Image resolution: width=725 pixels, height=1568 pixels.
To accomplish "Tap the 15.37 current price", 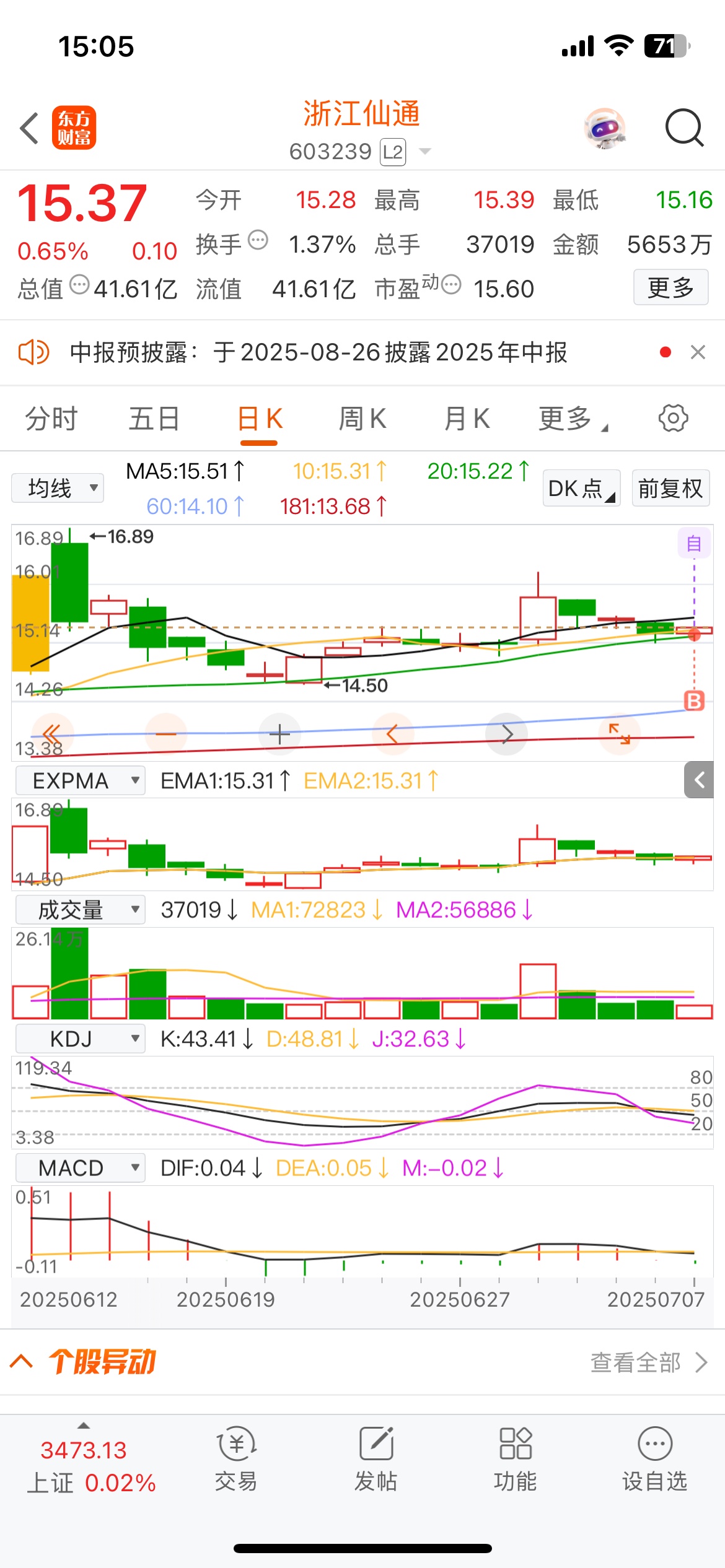I will point(82,203).
